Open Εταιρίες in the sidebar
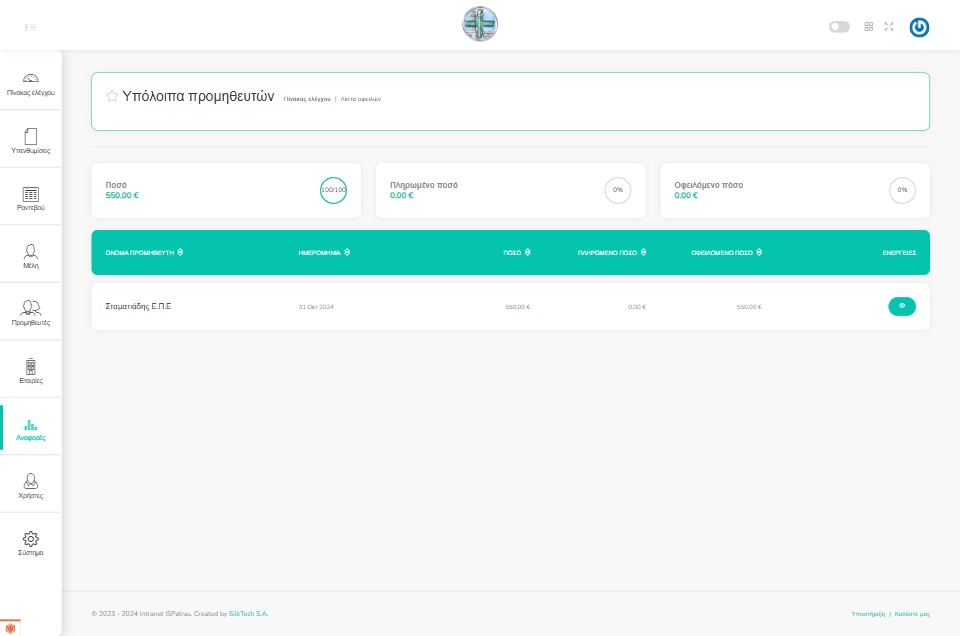 coord(31,371)
